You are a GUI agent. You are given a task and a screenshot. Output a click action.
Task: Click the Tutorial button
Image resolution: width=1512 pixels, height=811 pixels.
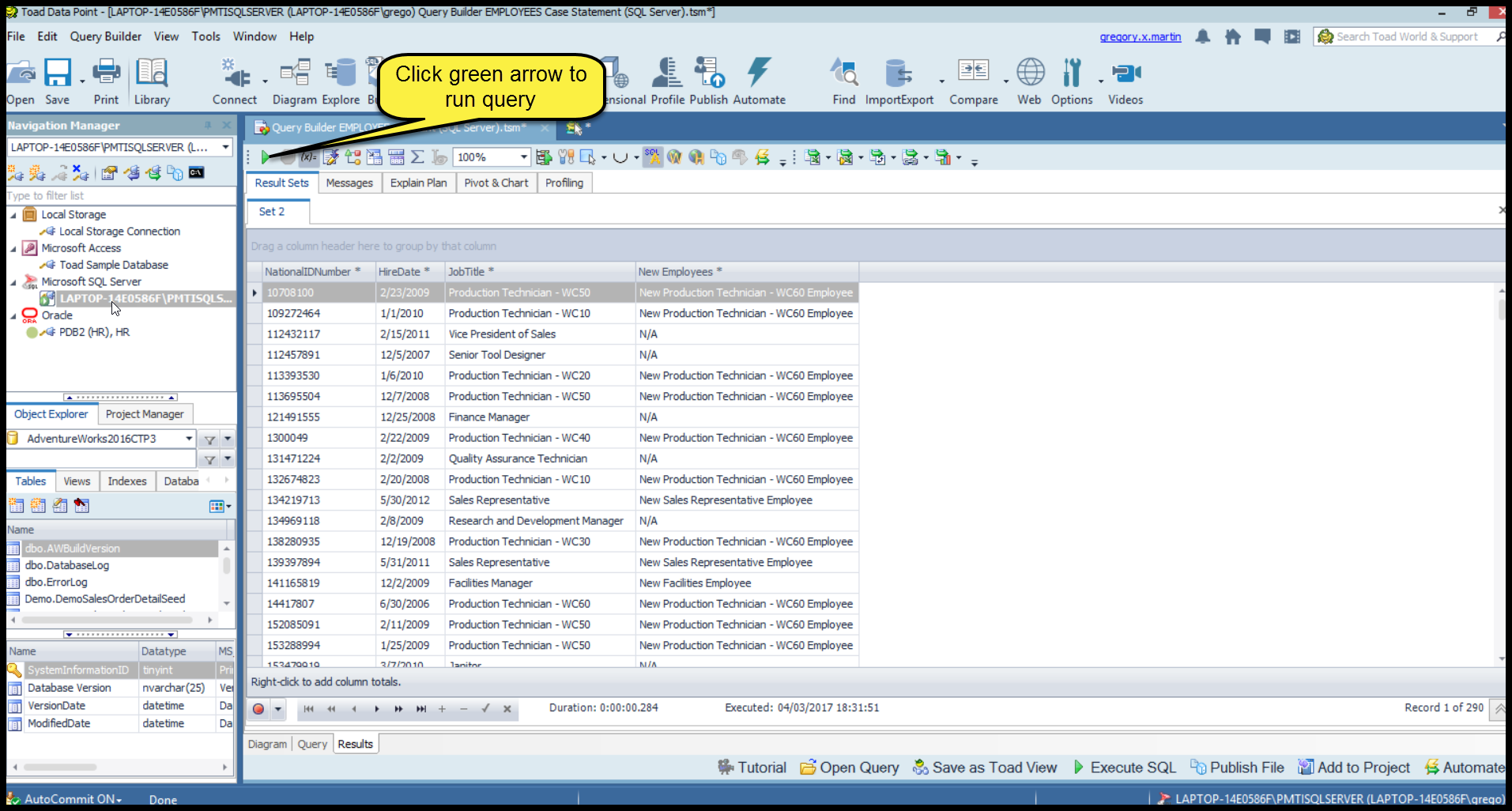pyautogui.click(x=752, y=768)
